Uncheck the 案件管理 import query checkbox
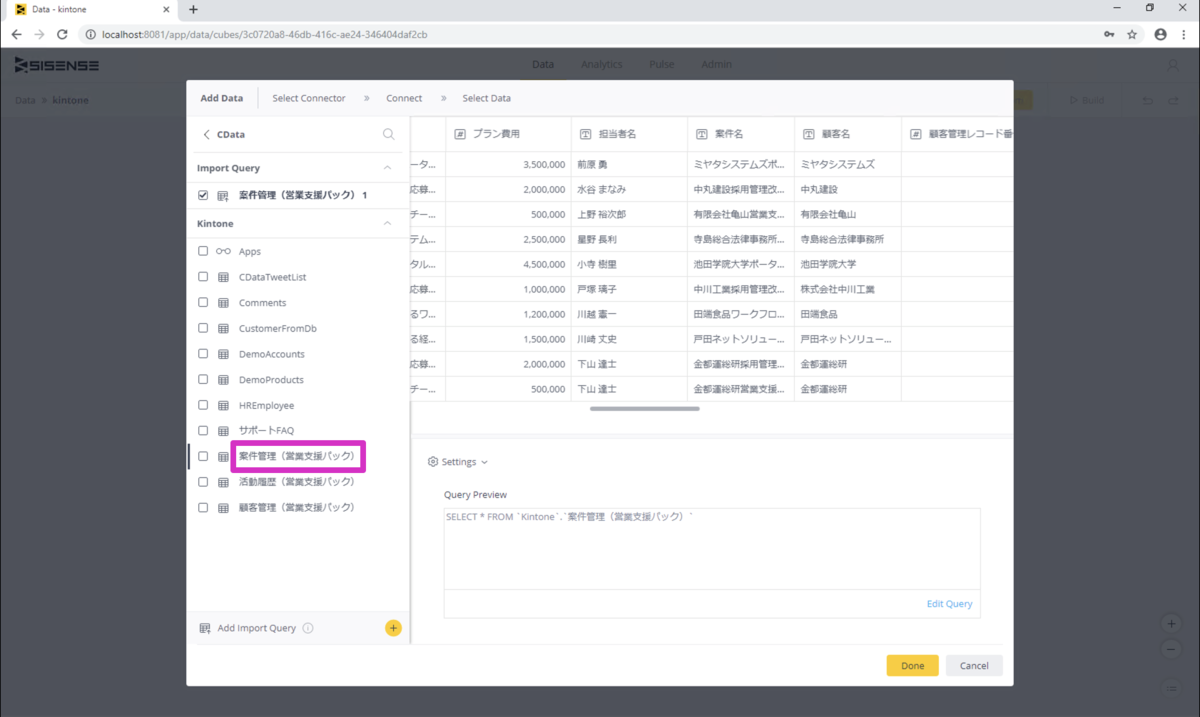This screenshot has width=1200, height=717. coord(204,195)
